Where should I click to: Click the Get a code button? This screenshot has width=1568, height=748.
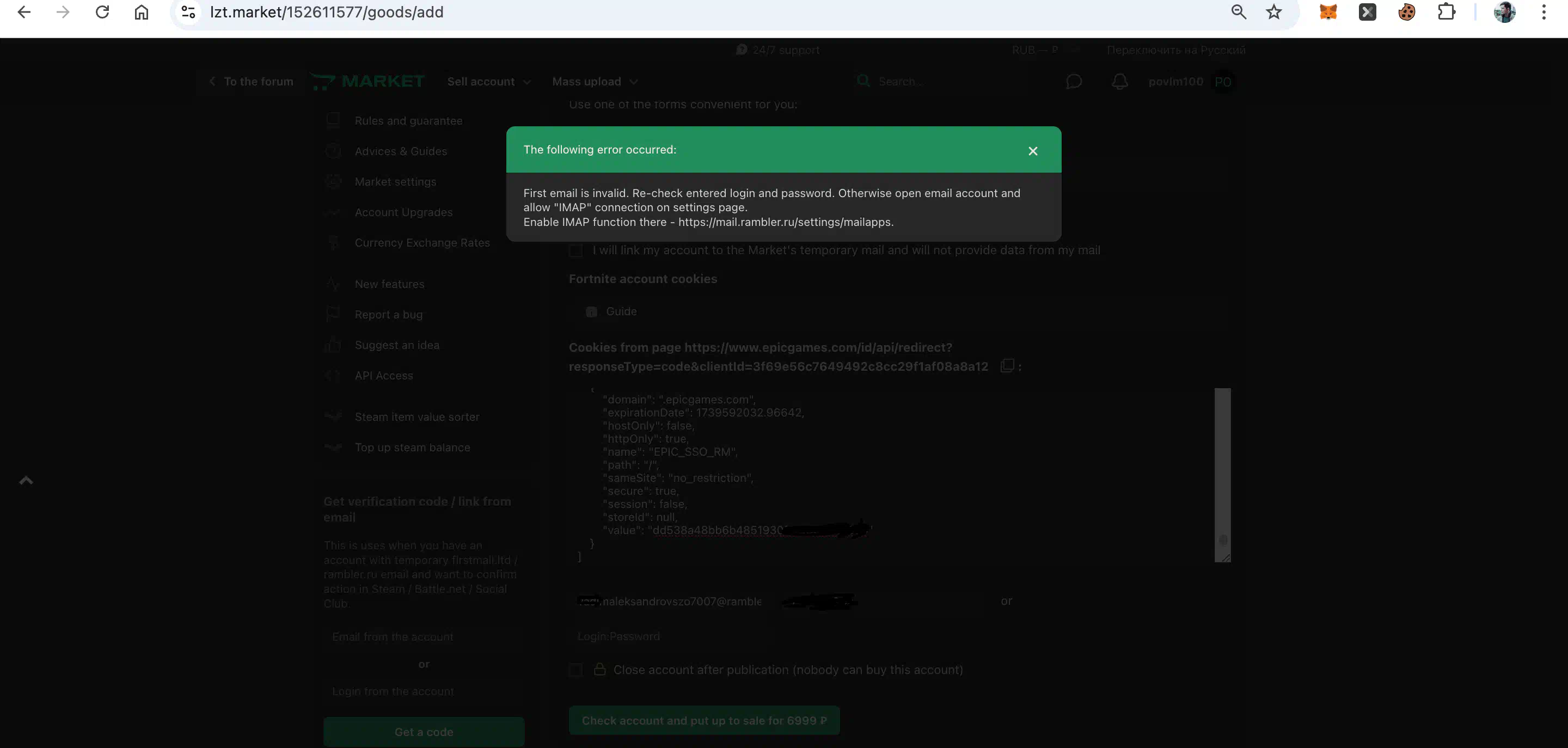(424, 732)
